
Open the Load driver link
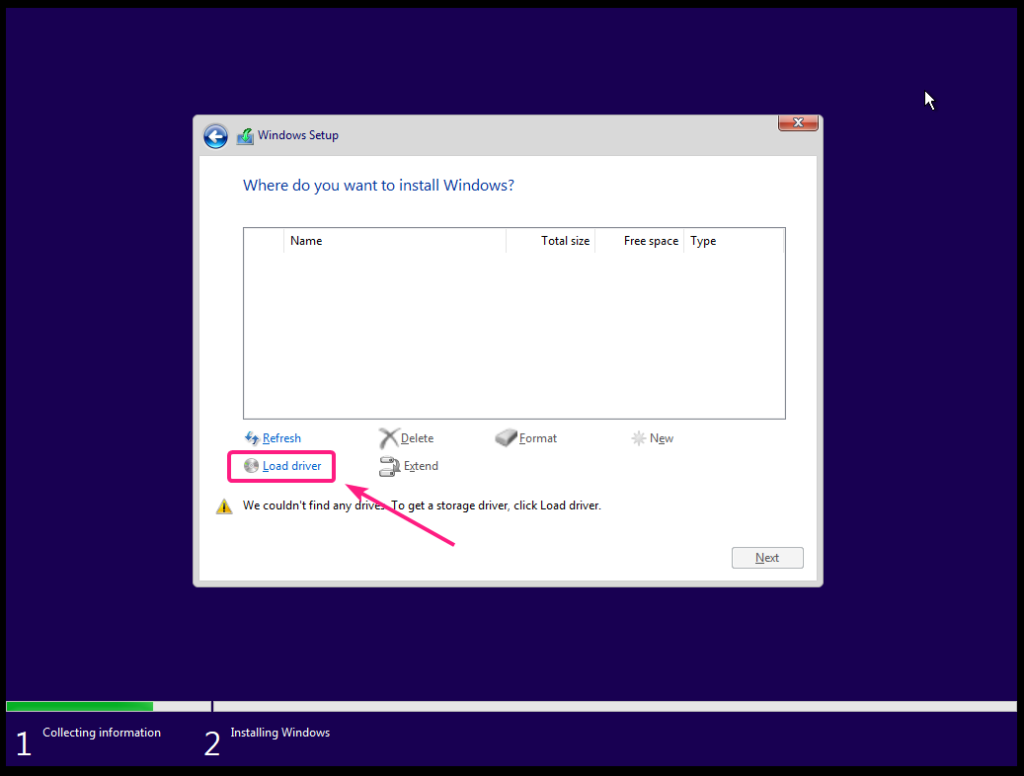[292, 466]
